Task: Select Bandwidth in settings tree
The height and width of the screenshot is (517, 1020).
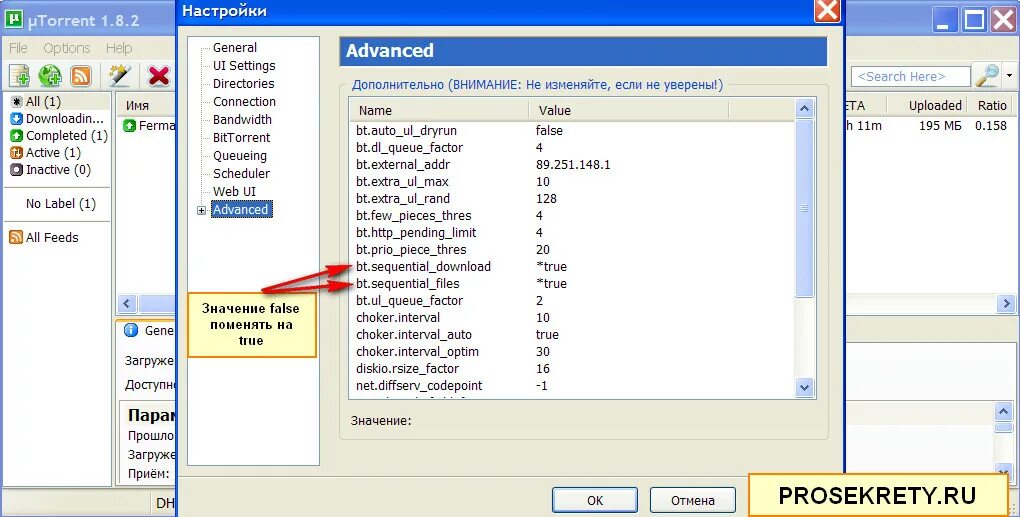Action: click(242, 120)
